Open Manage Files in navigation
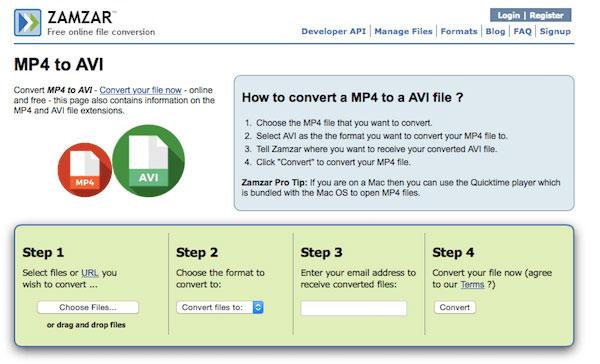Screen dimensions: 600x364 tap(403, 31)
